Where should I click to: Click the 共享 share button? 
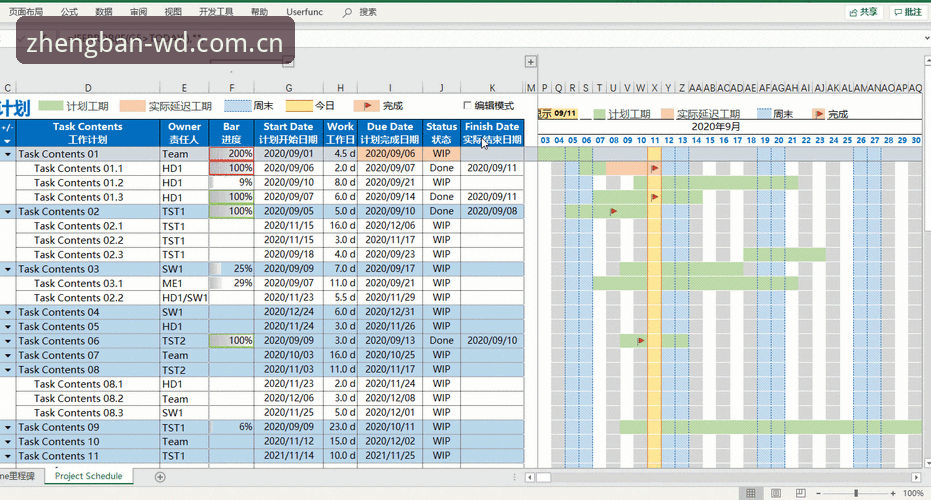pos(864,12)
